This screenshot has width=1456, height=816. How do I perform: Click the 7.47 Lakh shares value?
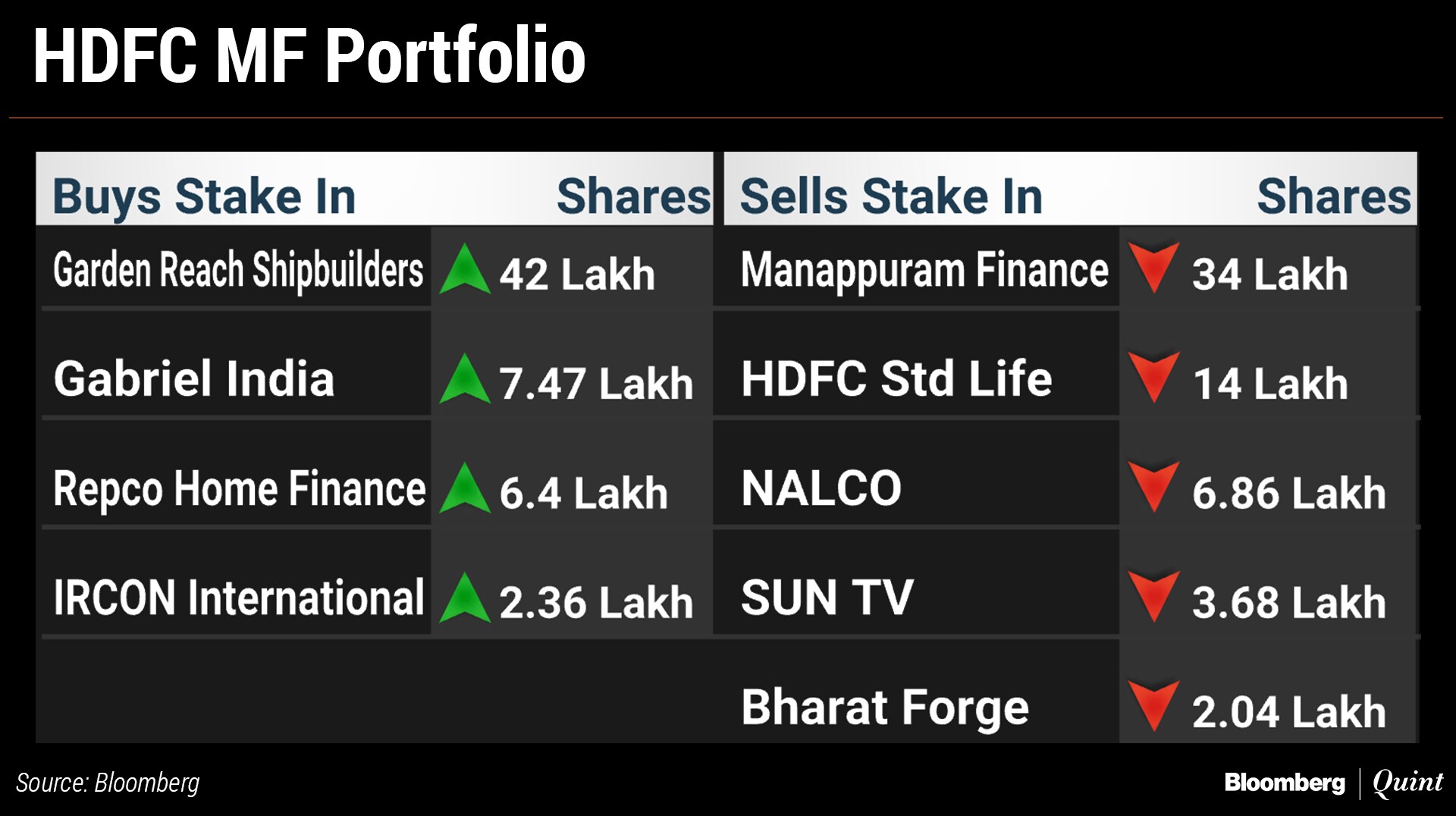(x=596, y=383)
